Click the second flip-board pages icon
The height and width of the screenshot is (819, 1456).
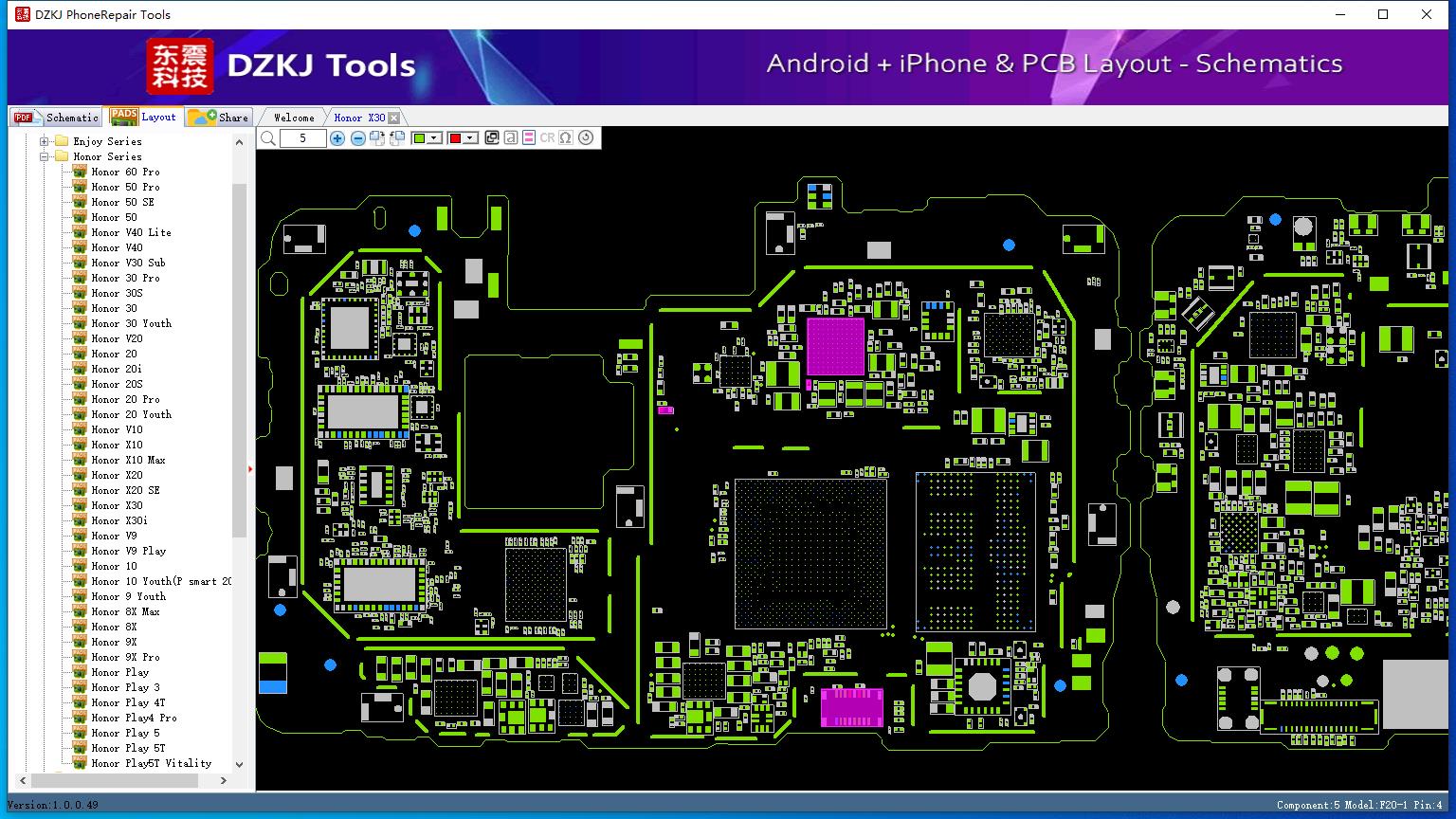point(397,138)
